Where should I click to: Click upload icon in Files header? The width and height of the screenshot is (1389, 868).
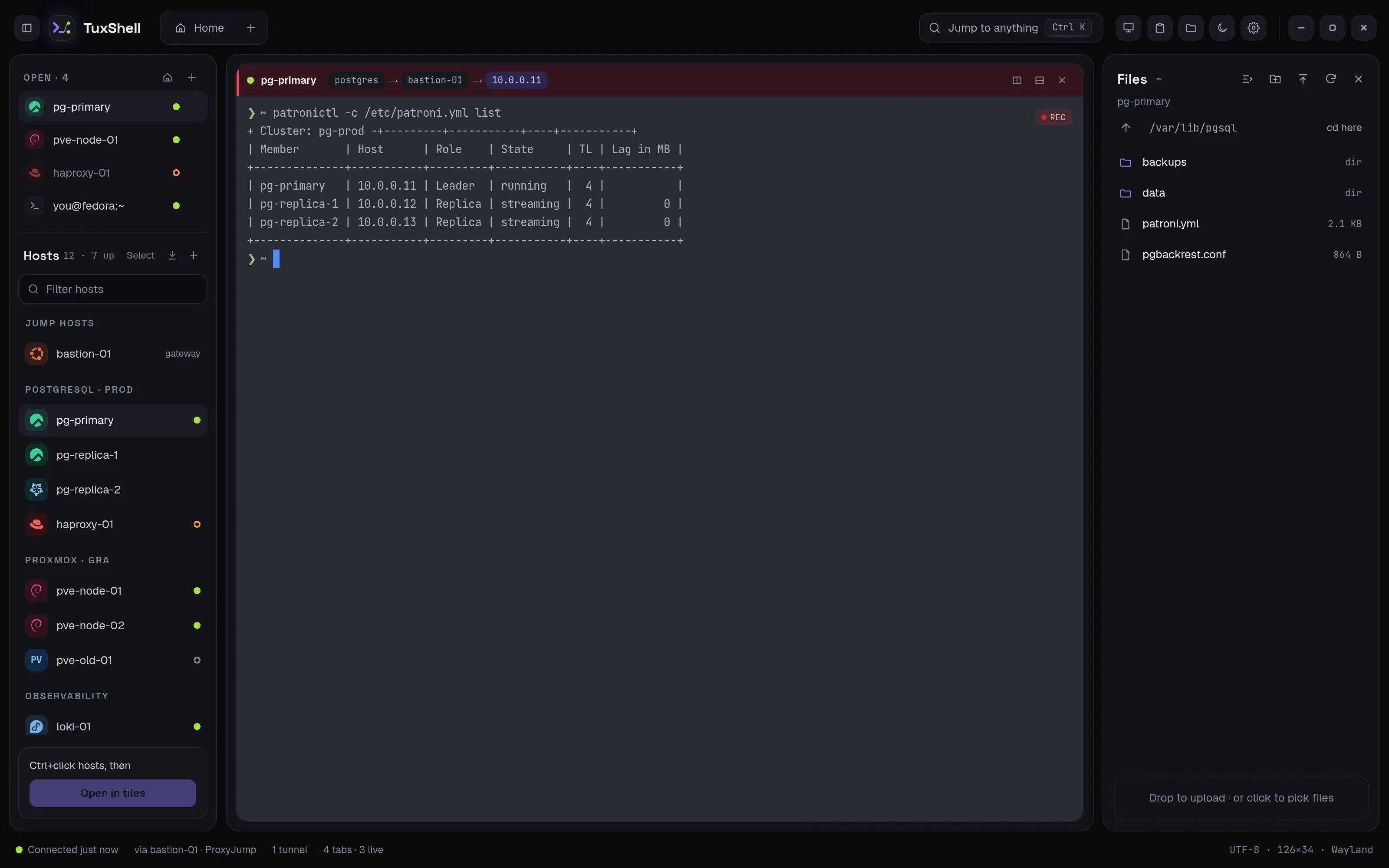click(x=1303, y=79)
